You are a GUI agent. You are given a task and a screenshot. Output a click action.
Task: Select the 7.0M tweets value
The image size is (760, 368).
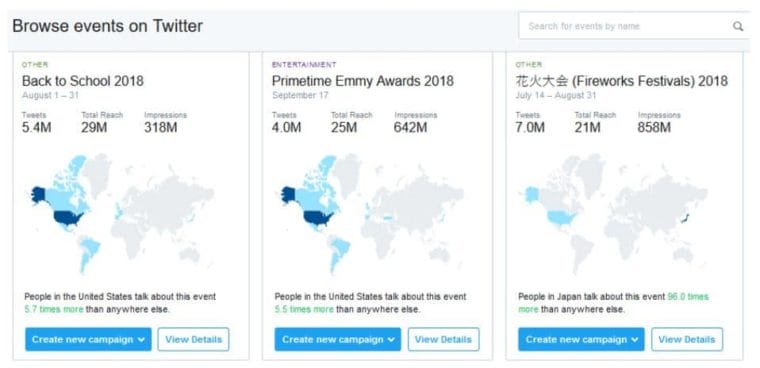tap(530, 128)
